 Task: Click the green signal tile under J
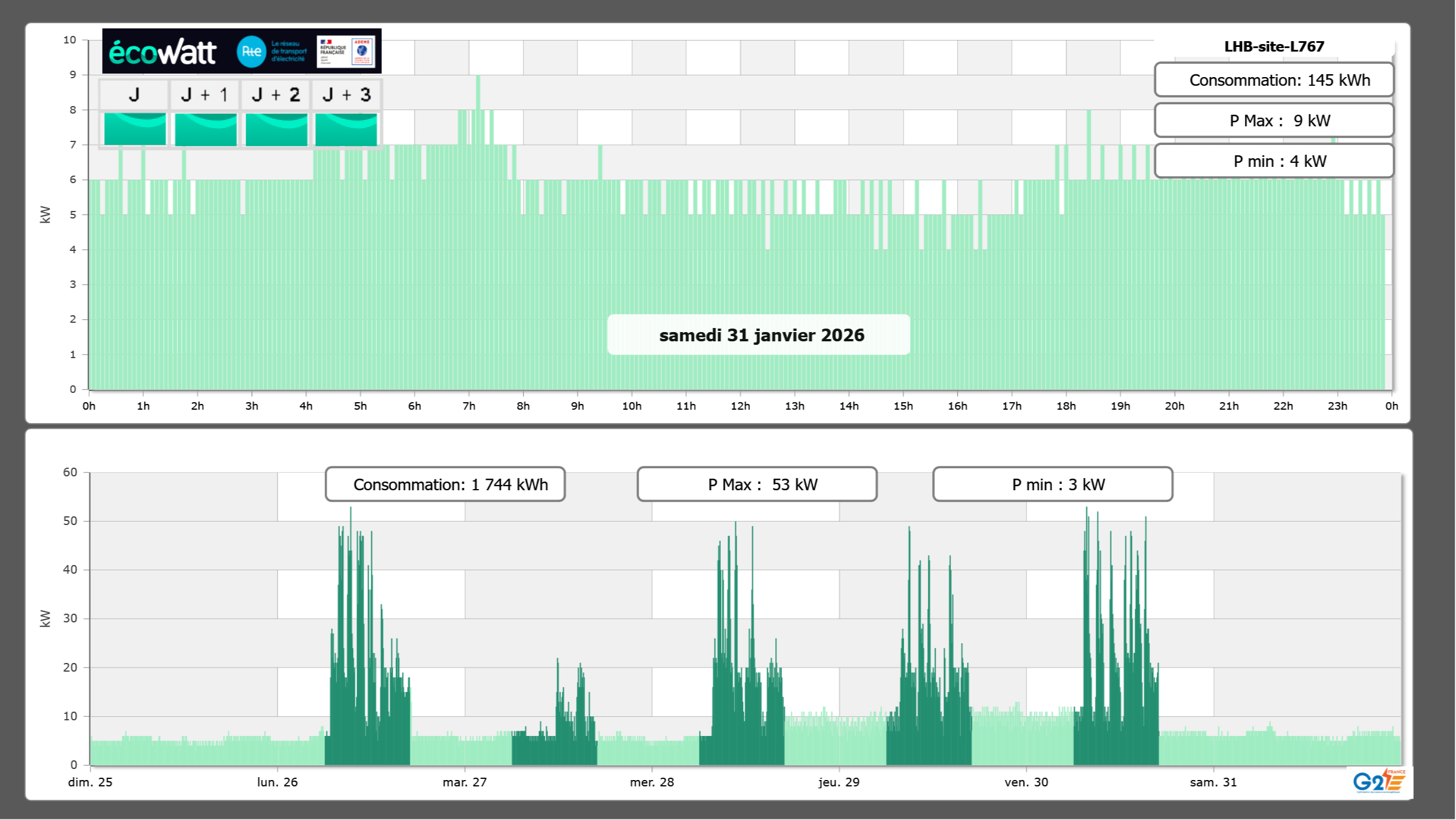coord(135,129)
